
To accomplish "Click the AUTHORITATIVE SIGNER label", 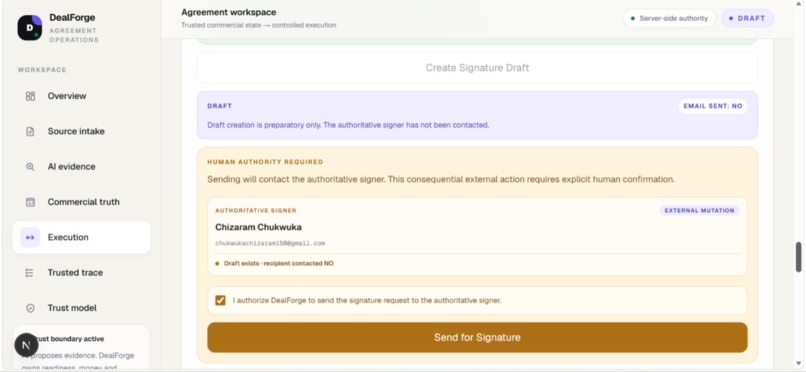I will tap(256, 211).
